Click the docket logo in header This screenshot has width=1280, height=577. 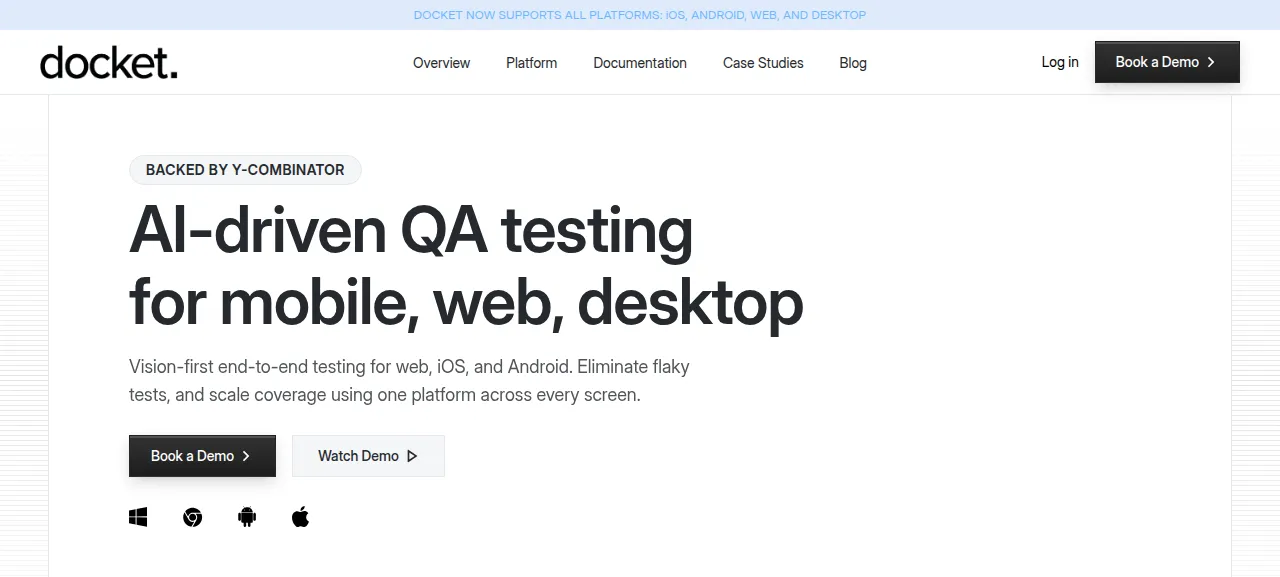click(x=109, y=62)
